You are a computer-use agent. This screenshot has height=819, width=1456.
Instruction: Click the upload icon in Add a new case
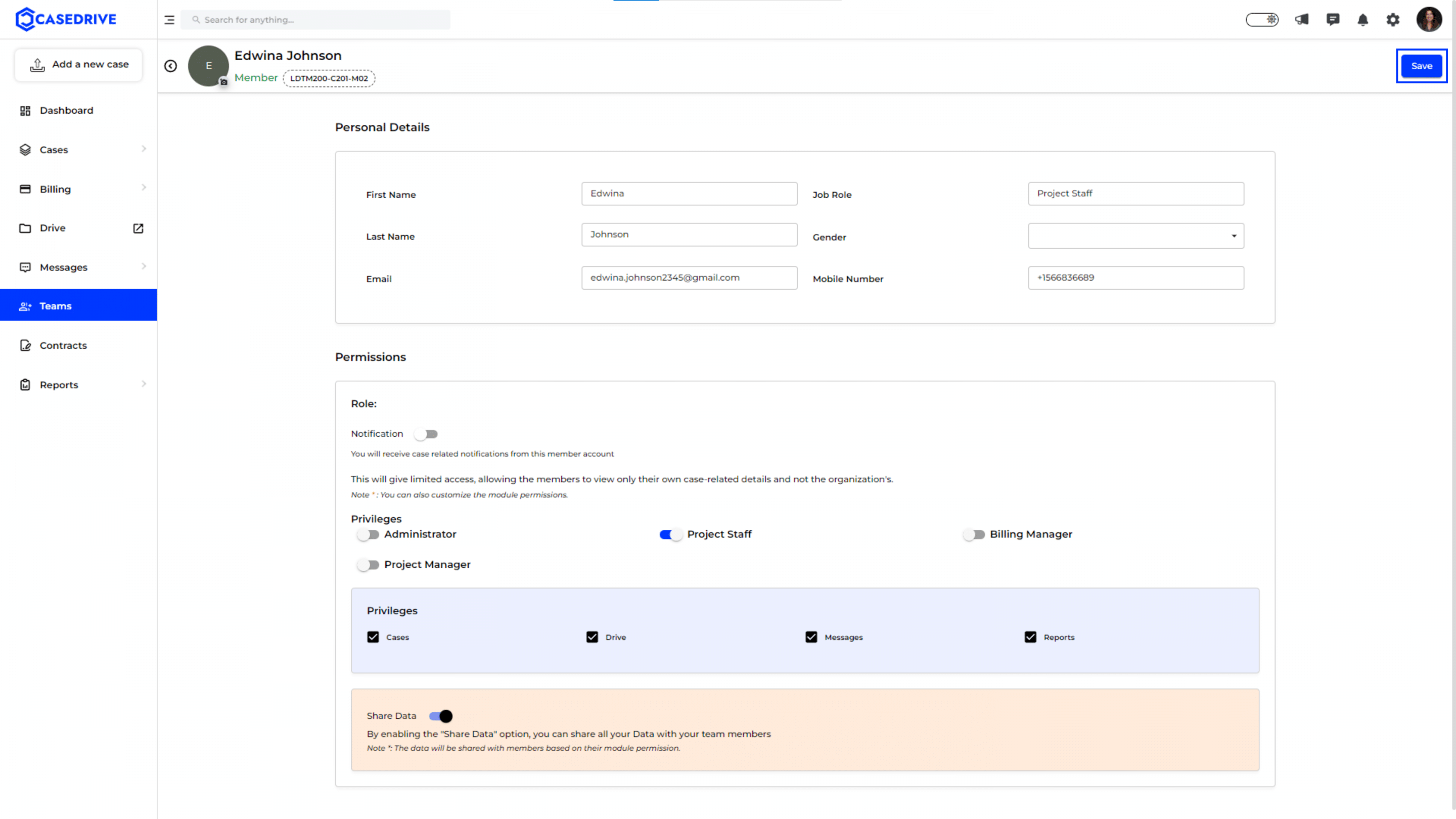[37, 65]
